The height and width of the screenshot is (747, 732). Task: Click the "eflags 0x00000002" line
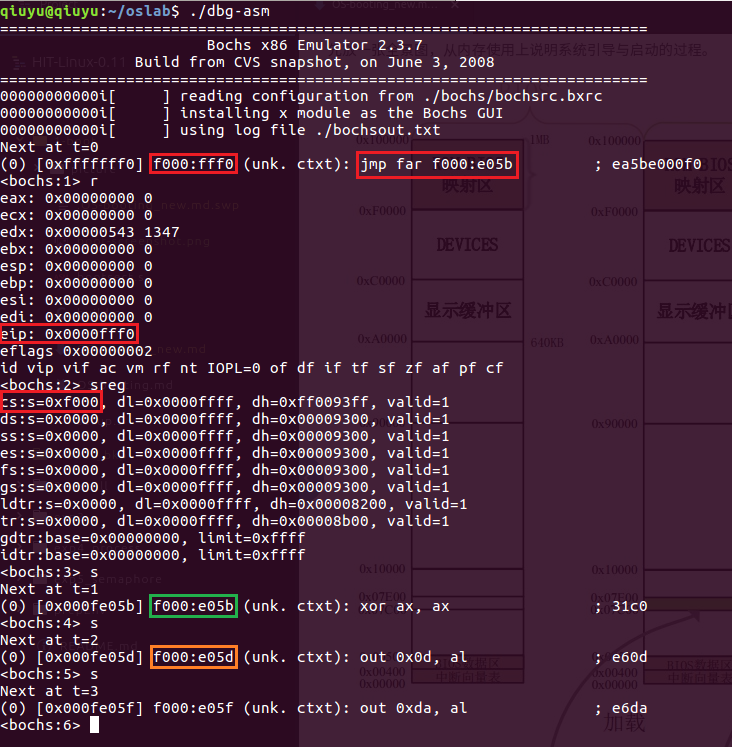click(76, 352)
